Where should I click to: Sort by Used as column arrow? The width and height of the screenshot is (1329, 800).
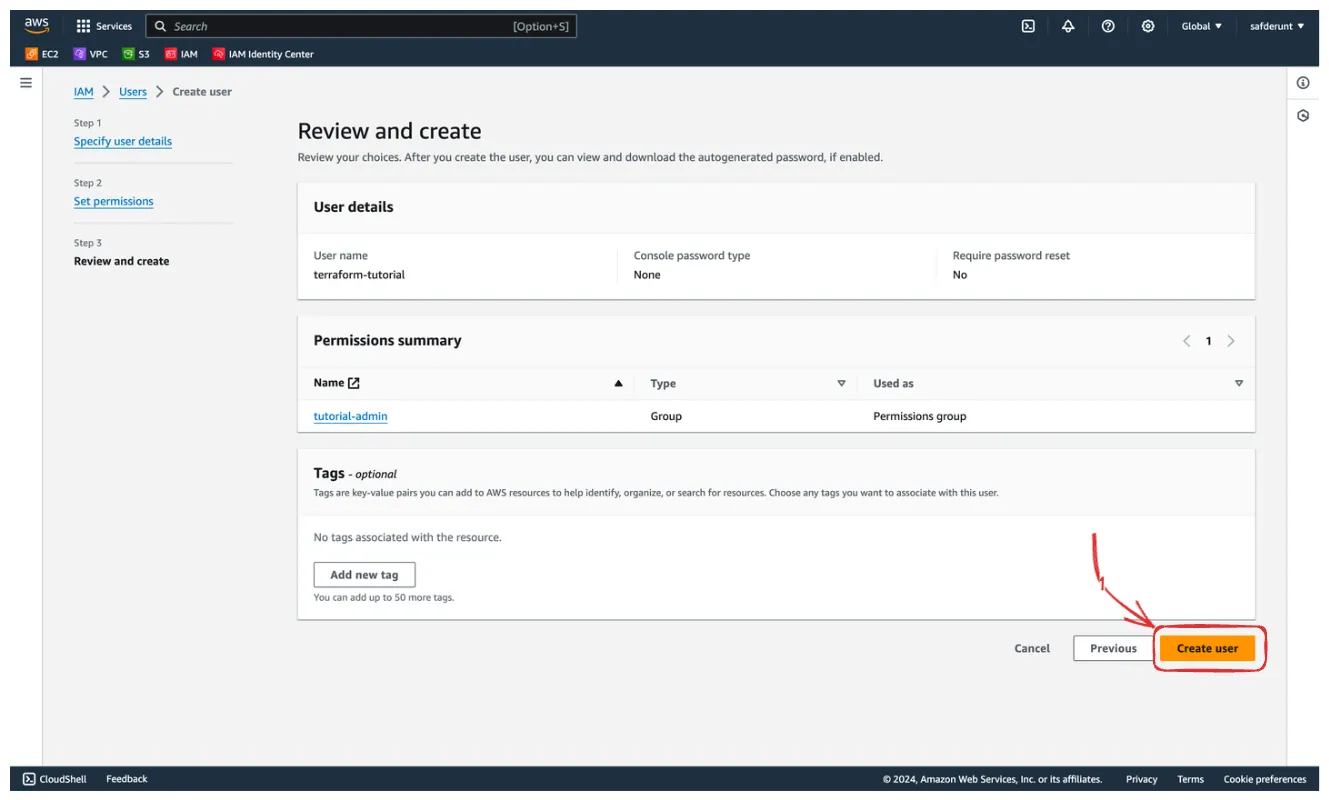pos(1239,383)
